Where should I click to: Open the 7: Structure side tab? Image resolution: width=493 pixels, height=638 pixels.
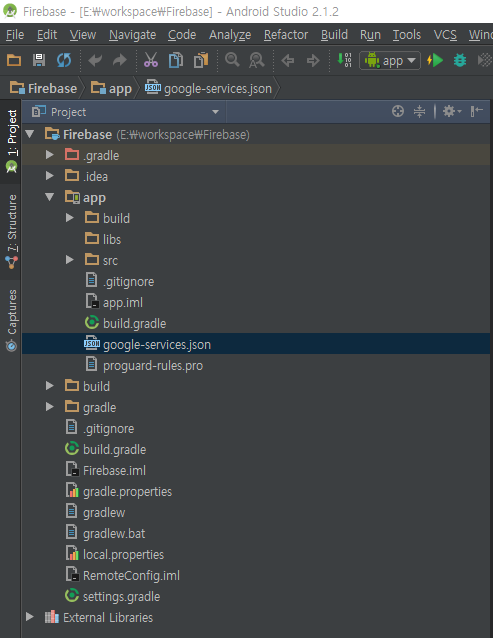coord(11,232)
